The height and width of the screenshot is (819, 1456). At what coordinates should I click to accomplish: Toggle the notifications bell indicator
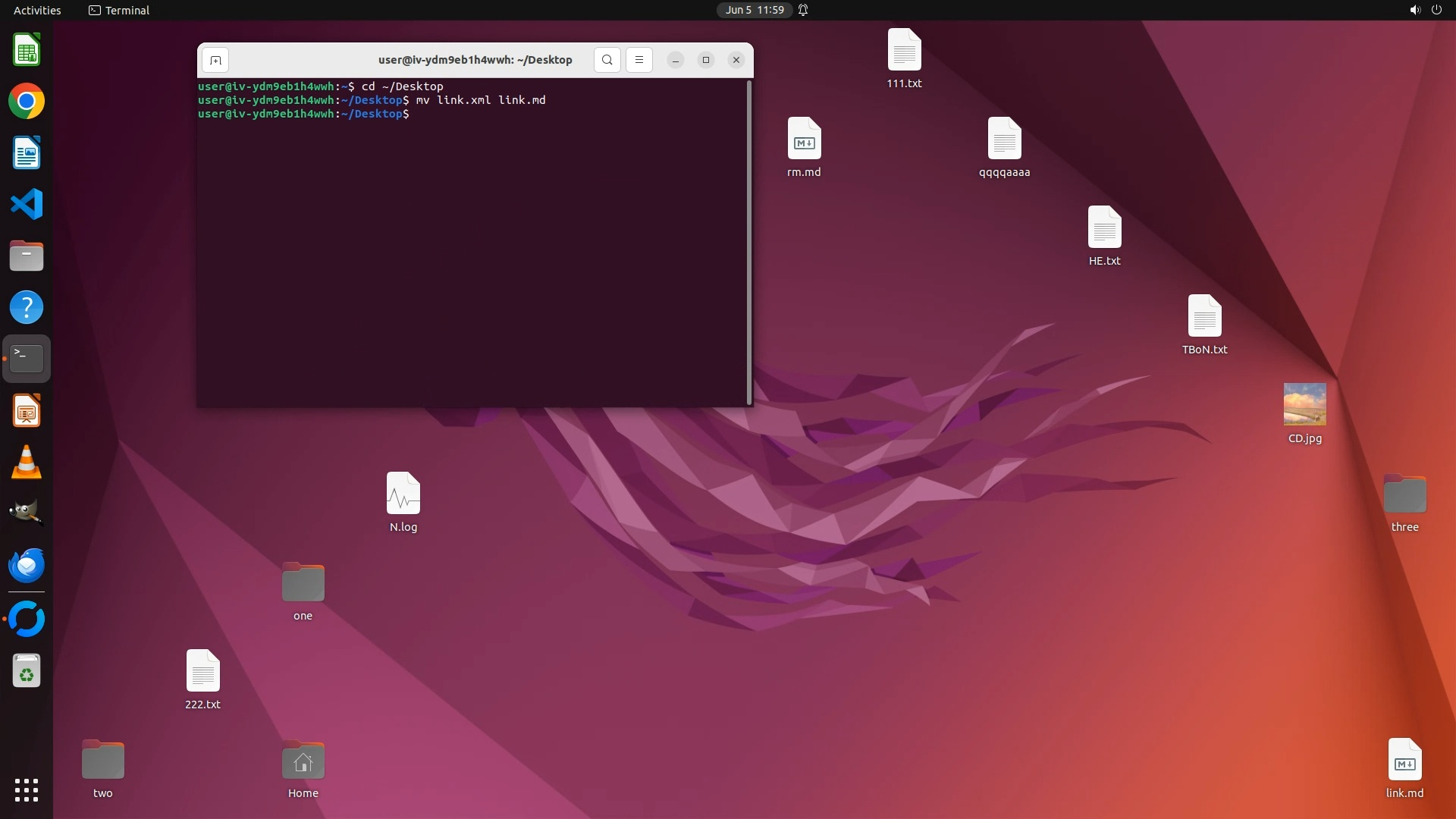(803, 10)
